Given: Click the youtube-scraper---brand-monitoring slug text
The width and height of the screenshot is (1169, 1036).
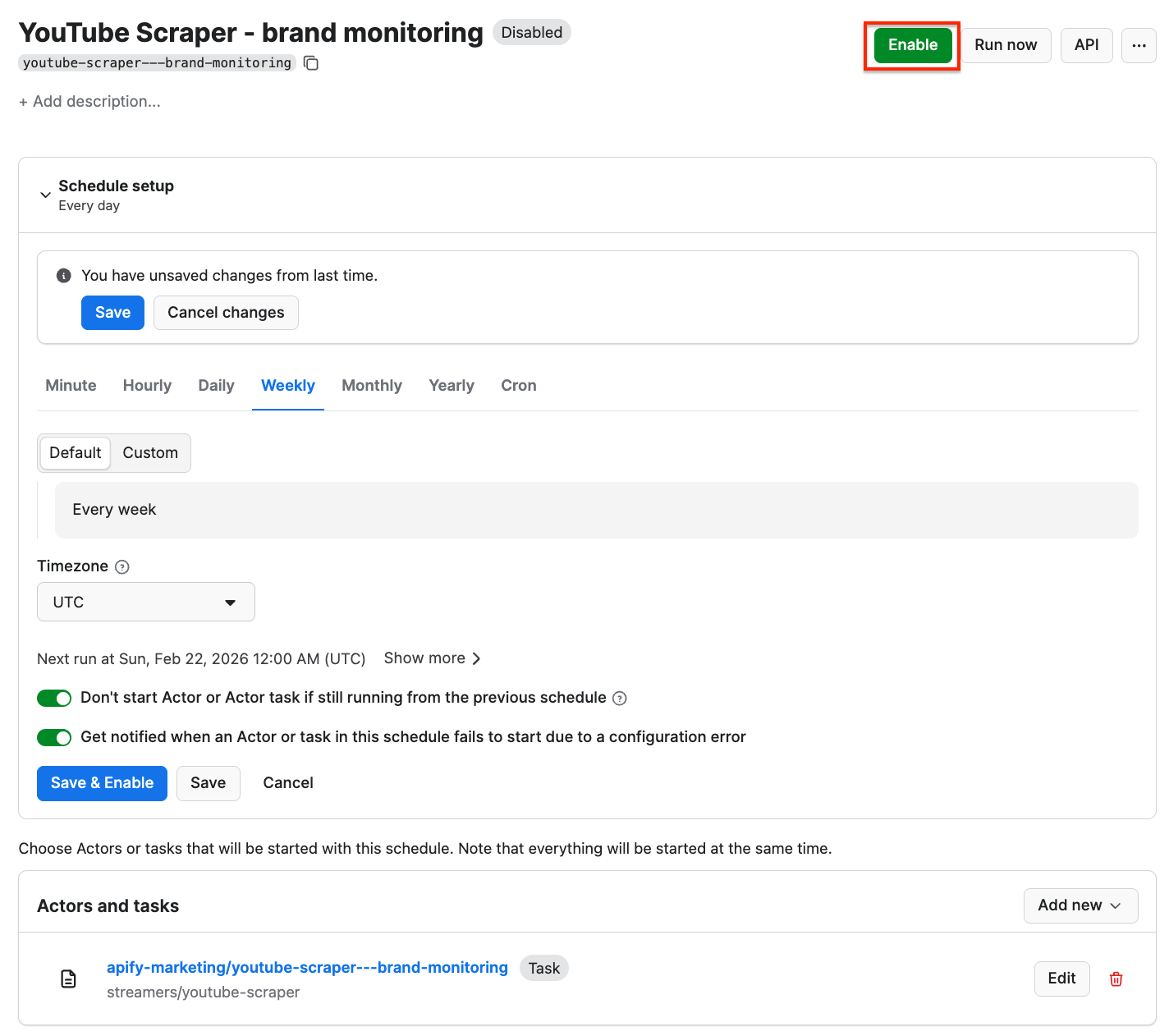Looking at the screenshot, I should tap(157, 63).
